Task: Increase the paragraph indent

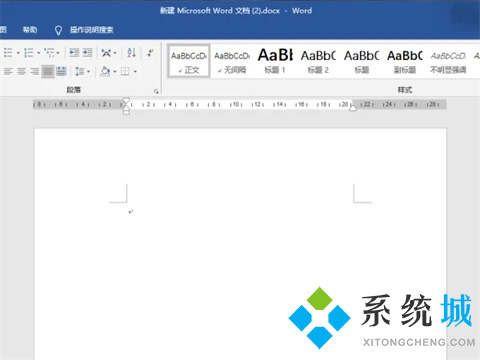Action: (x=87, y=53)
